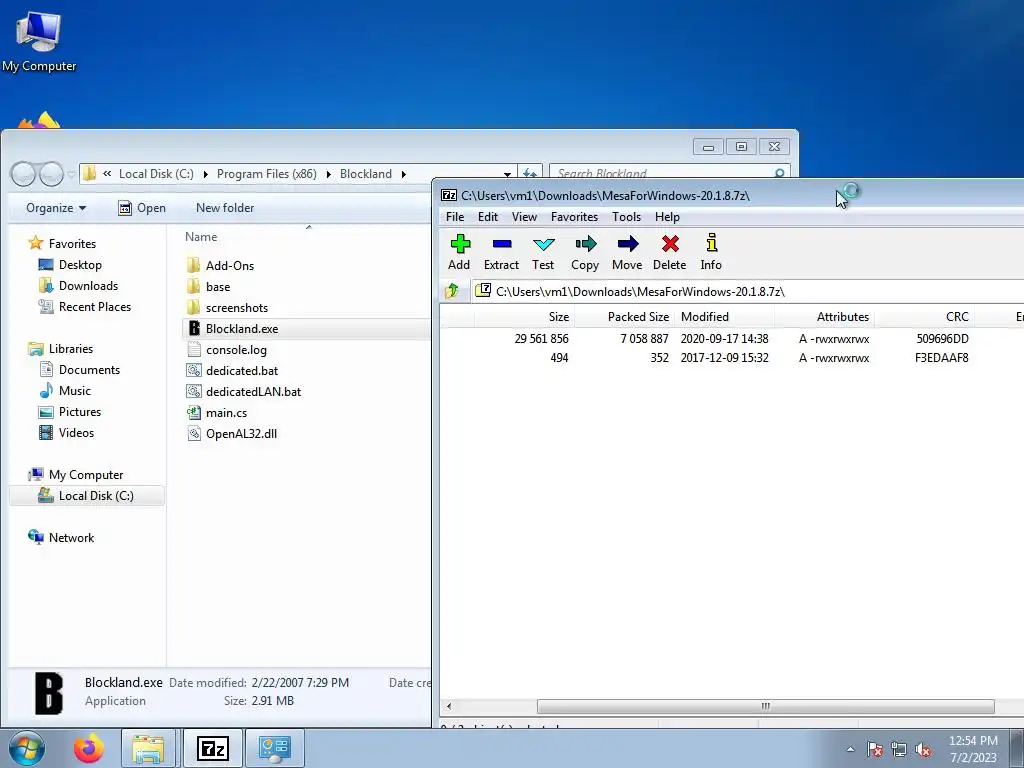Click Open in the Explorer toolbar
Screen dimensions: 1024x768
pyautogui.click(x=142, y=208)
